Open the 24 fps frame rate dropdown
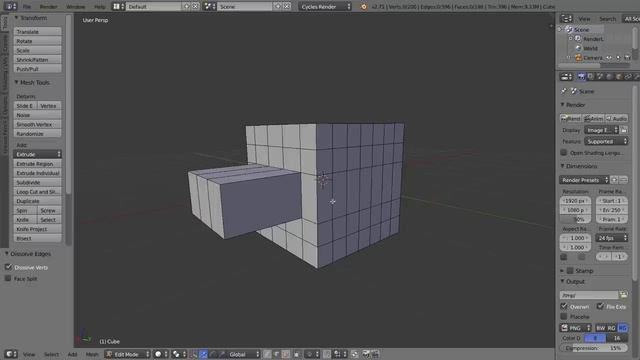 611,238
